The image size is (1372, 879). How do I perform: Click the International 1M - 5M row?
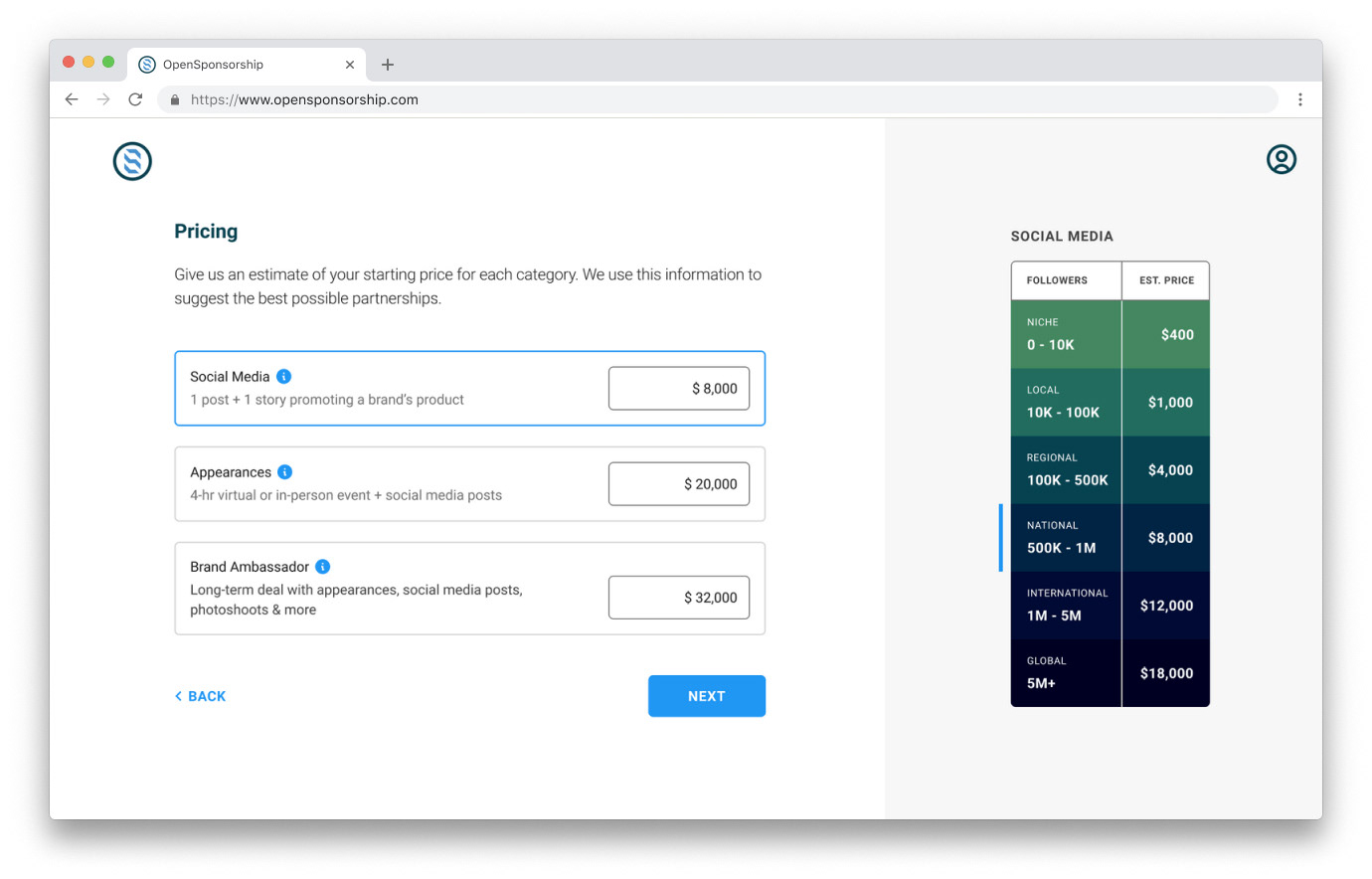(x=1111, y=606)
